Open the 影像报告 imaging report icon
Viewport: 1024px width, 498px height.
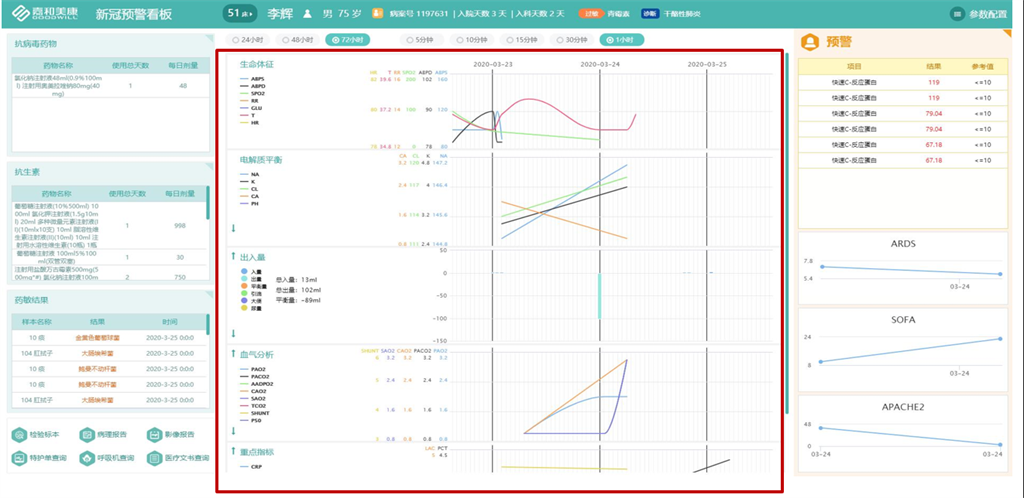tap(154, 435)
